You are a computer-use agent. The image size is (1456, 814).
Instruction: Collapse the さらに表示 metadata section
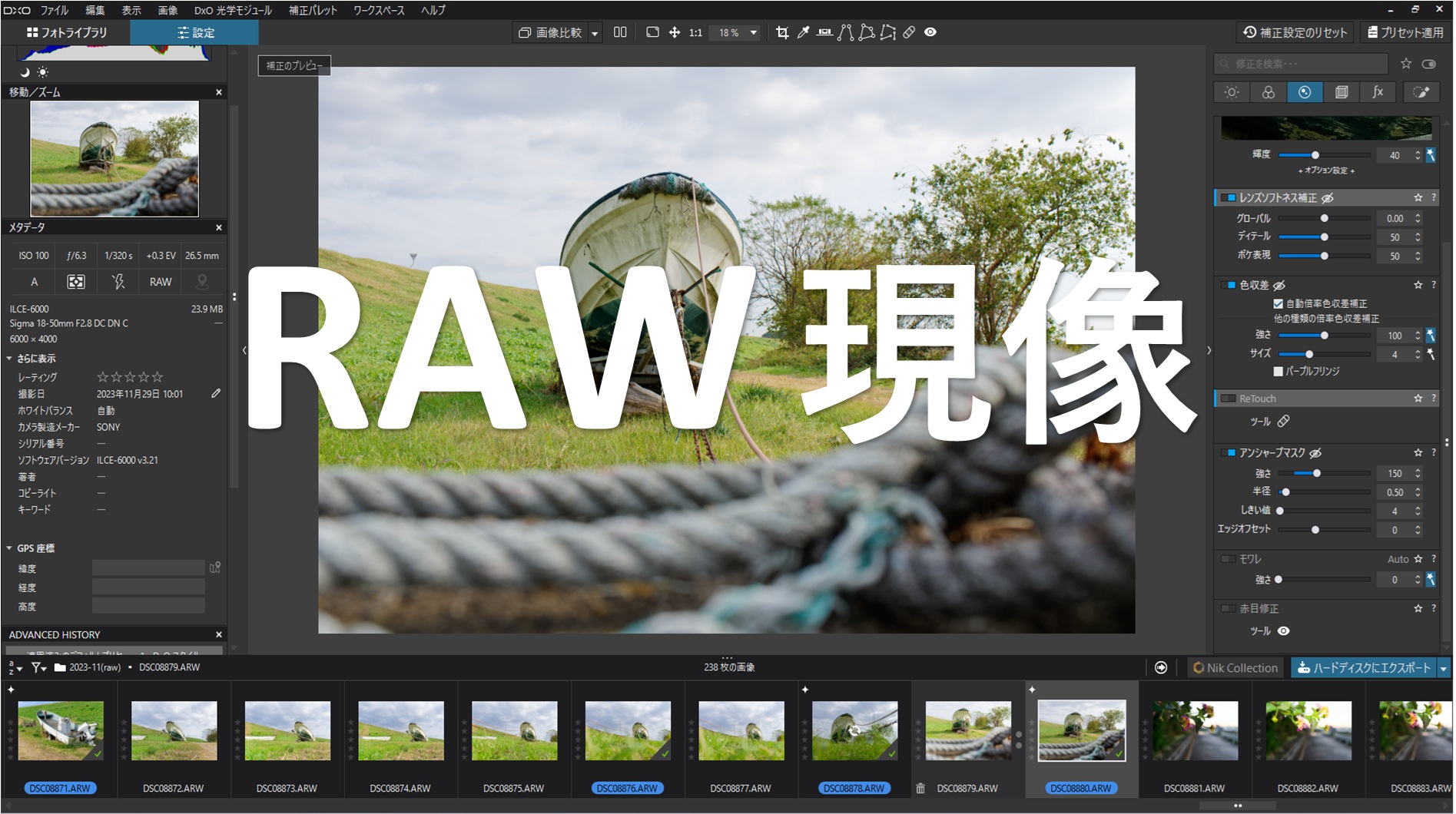9,359
